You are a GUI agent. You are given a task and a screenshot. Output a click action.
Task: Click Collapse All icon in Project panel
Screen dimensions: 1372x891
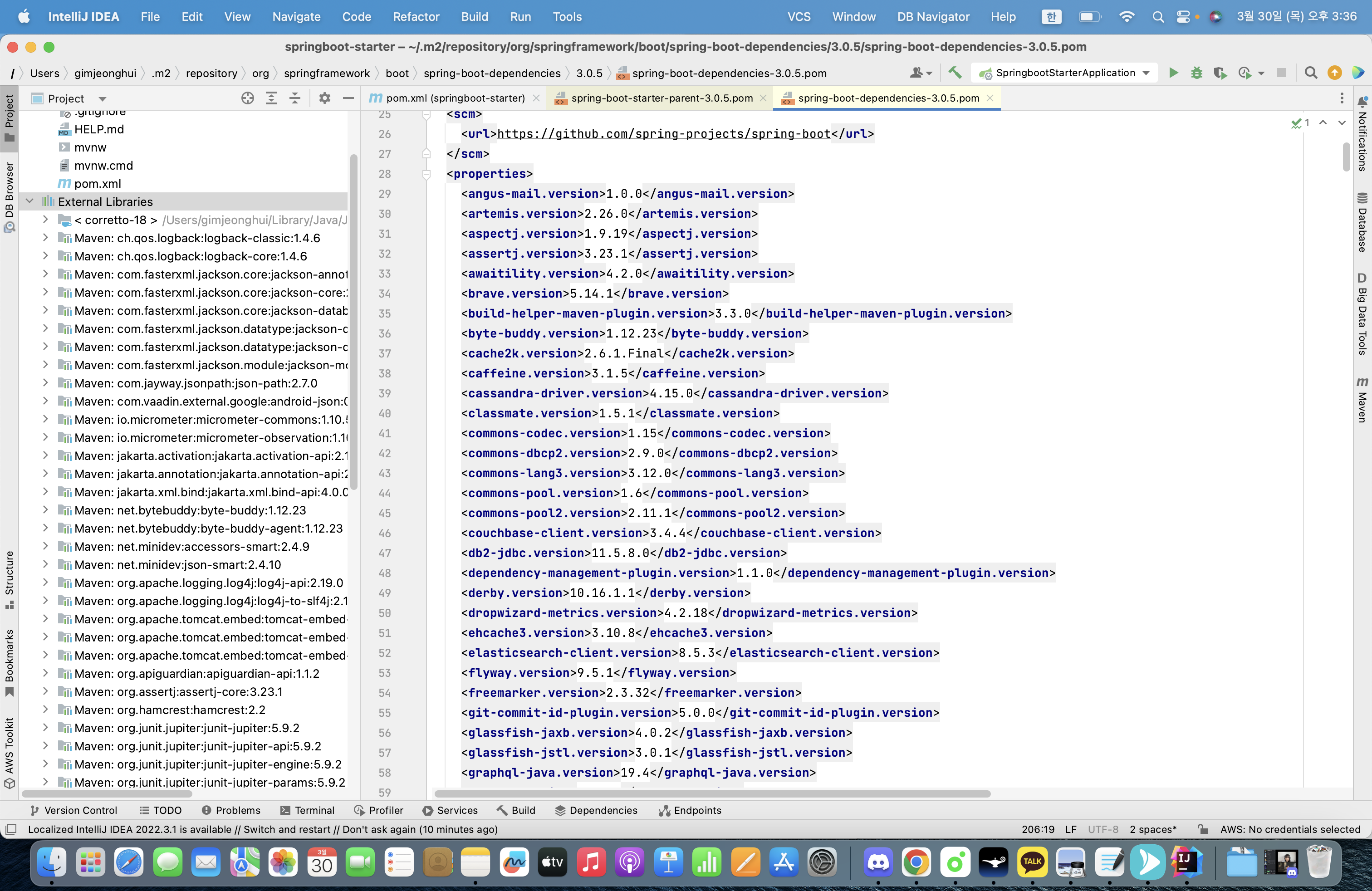tap(294, 98)
